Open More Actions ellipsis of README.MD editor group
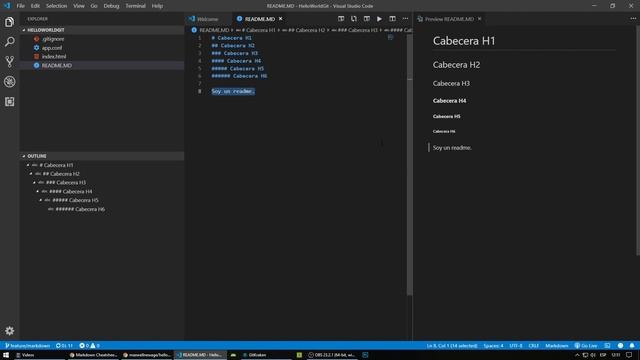 (405, 19)
